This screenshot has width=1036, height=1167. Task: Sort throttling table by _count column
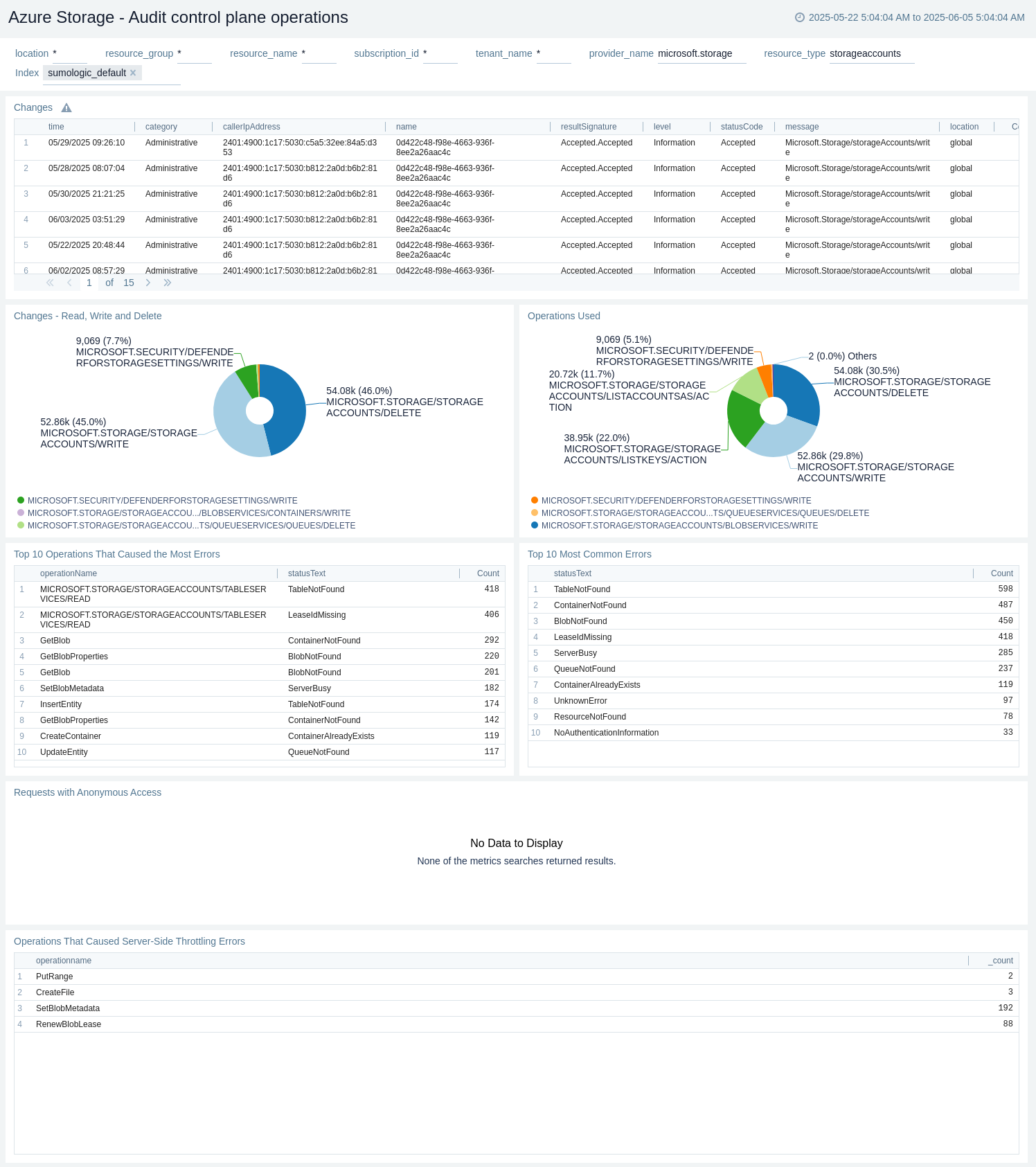pyautogui.click(x=1000, y=961)
